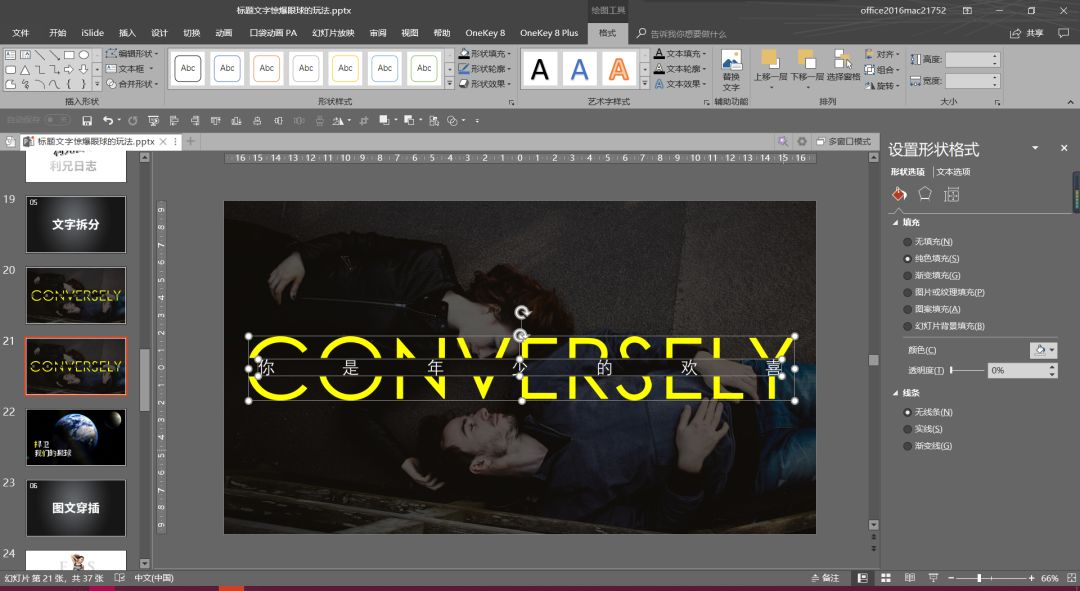
Task: Select slide 22 earth thumbnail
Action: [76, 437]
